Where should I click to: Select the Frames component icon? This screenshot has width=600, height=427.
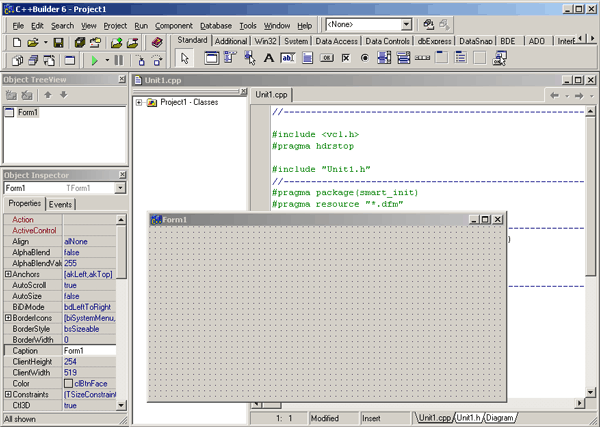pos(211,58)
